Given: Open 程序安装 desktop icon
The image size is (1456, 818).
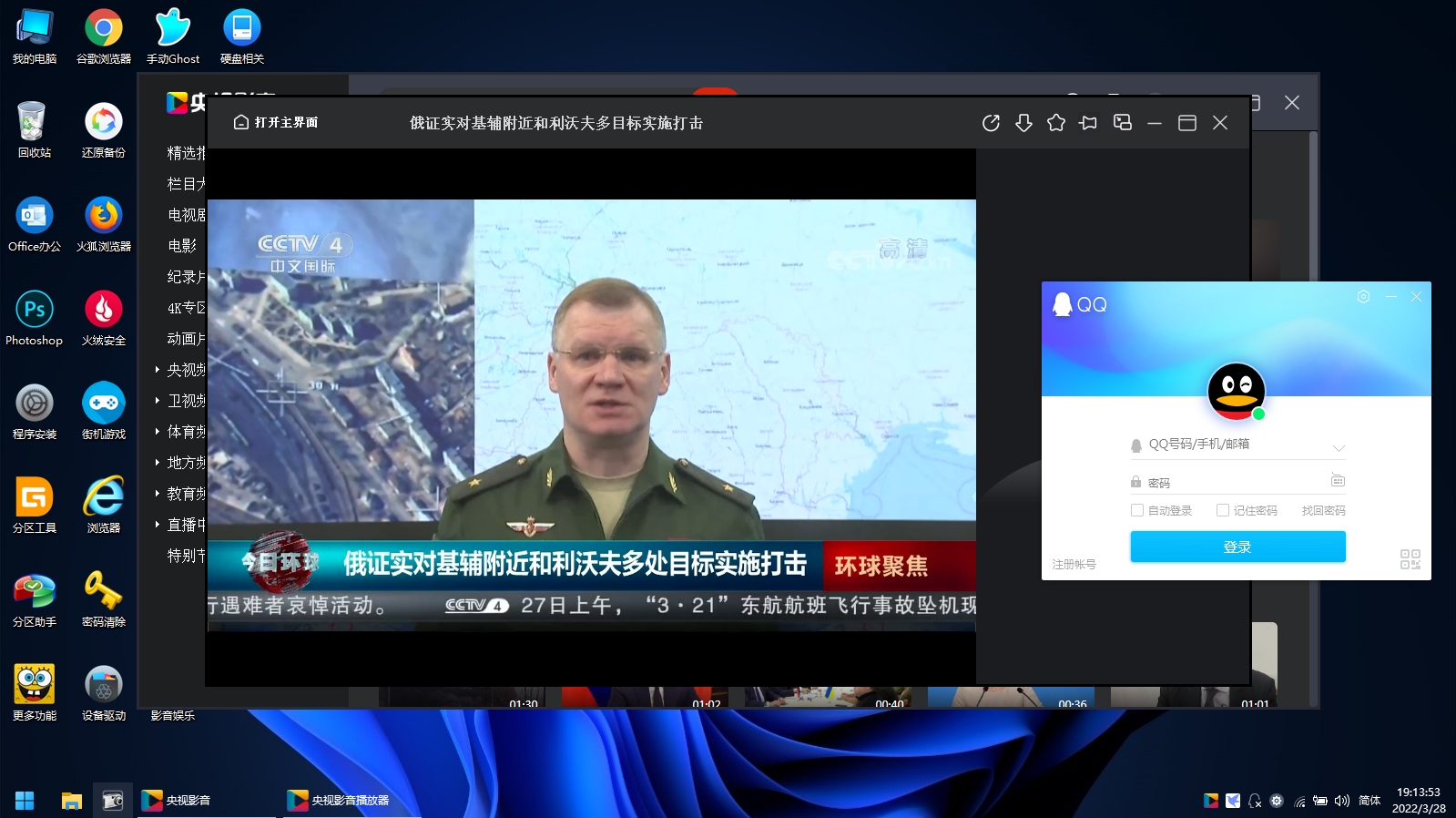Looking at the screenshot, I should click(35, 412).
